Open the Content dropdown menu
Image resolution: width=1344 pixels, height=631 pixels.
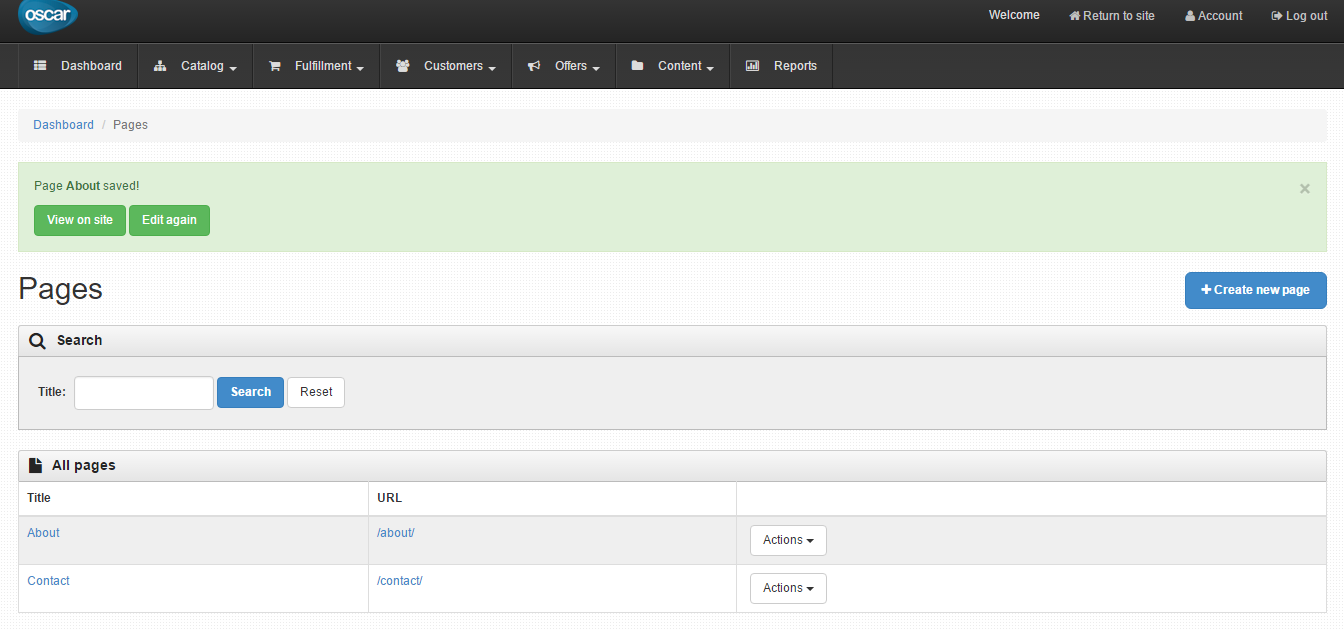pos(673,66)
